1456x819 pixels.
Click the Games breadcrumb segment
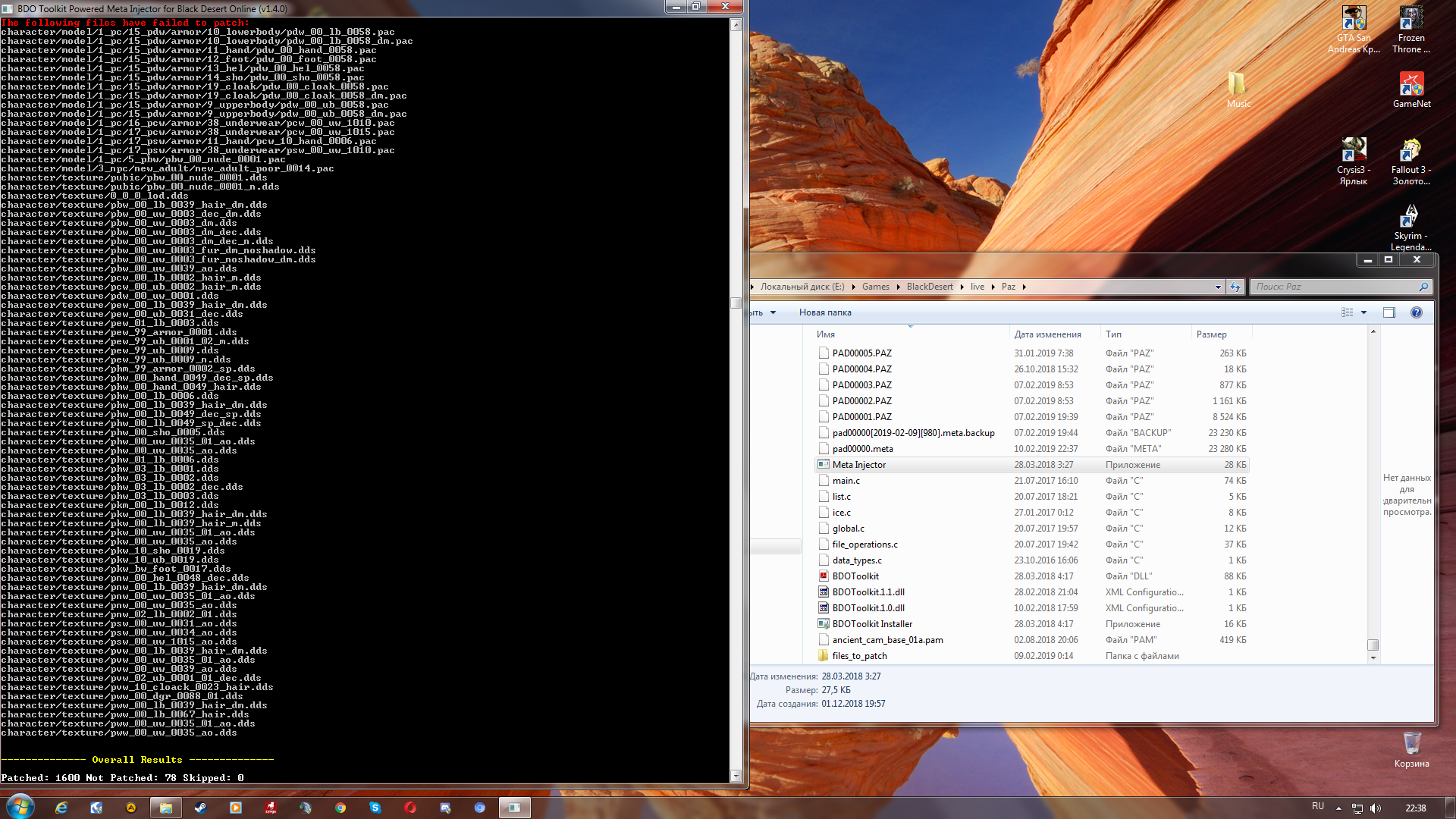875,287
